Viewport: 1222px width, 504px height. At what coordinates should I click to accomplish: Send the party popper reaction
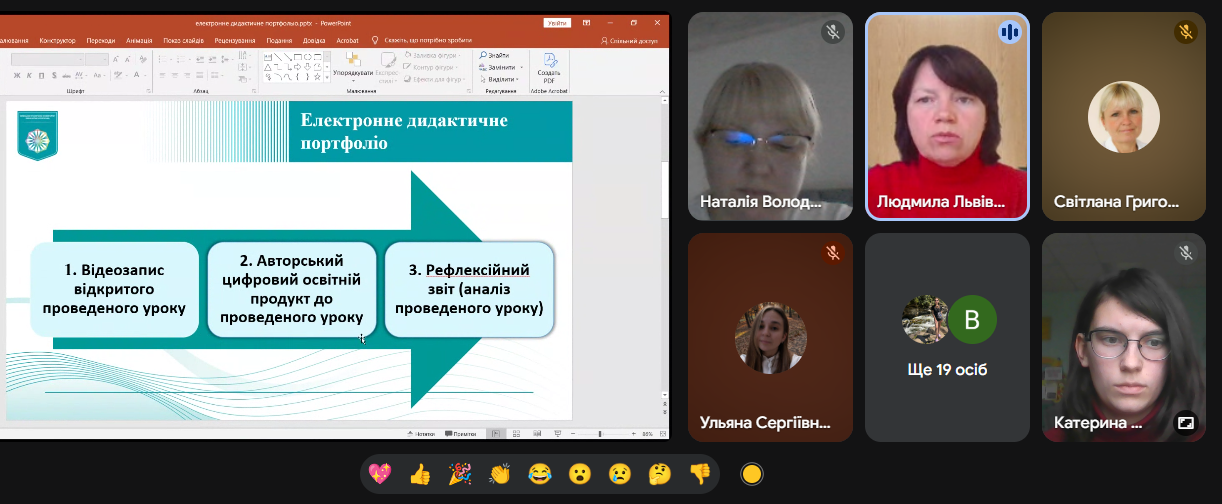[x=460, y=474]
